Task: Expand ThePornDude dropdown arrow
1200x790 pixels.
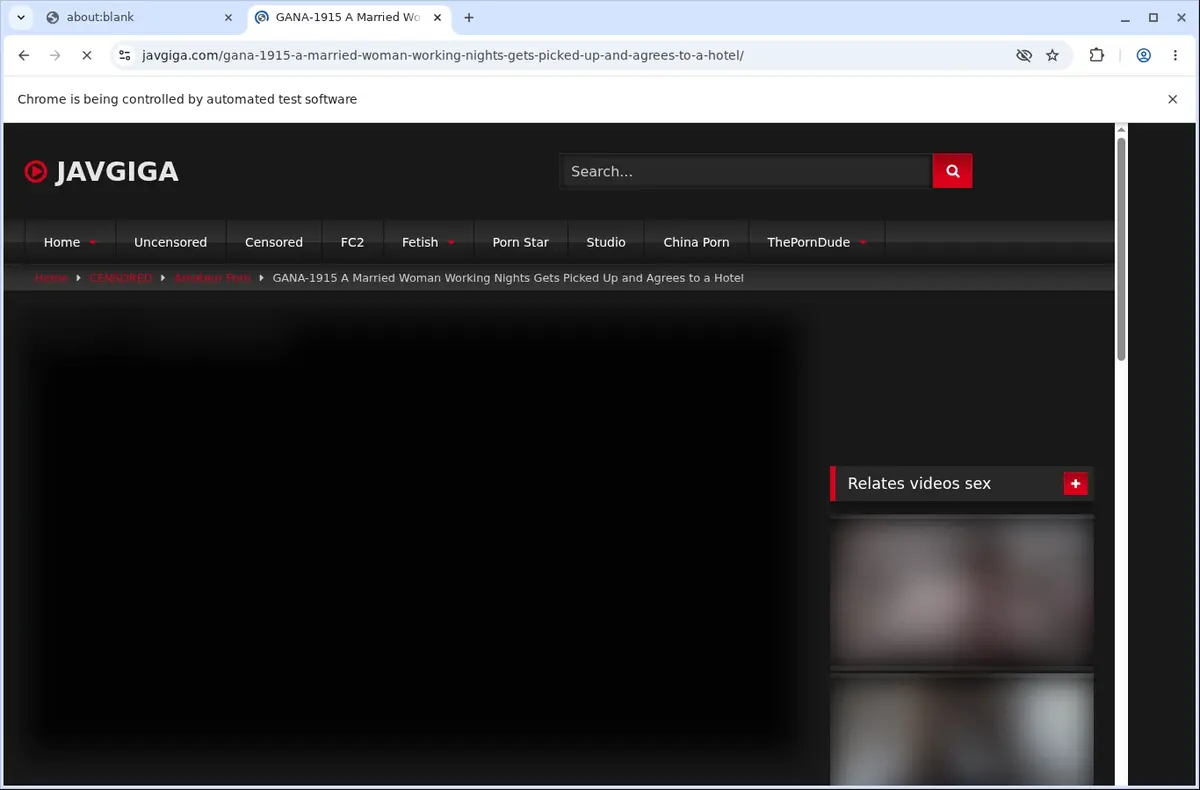Action: 863,243
